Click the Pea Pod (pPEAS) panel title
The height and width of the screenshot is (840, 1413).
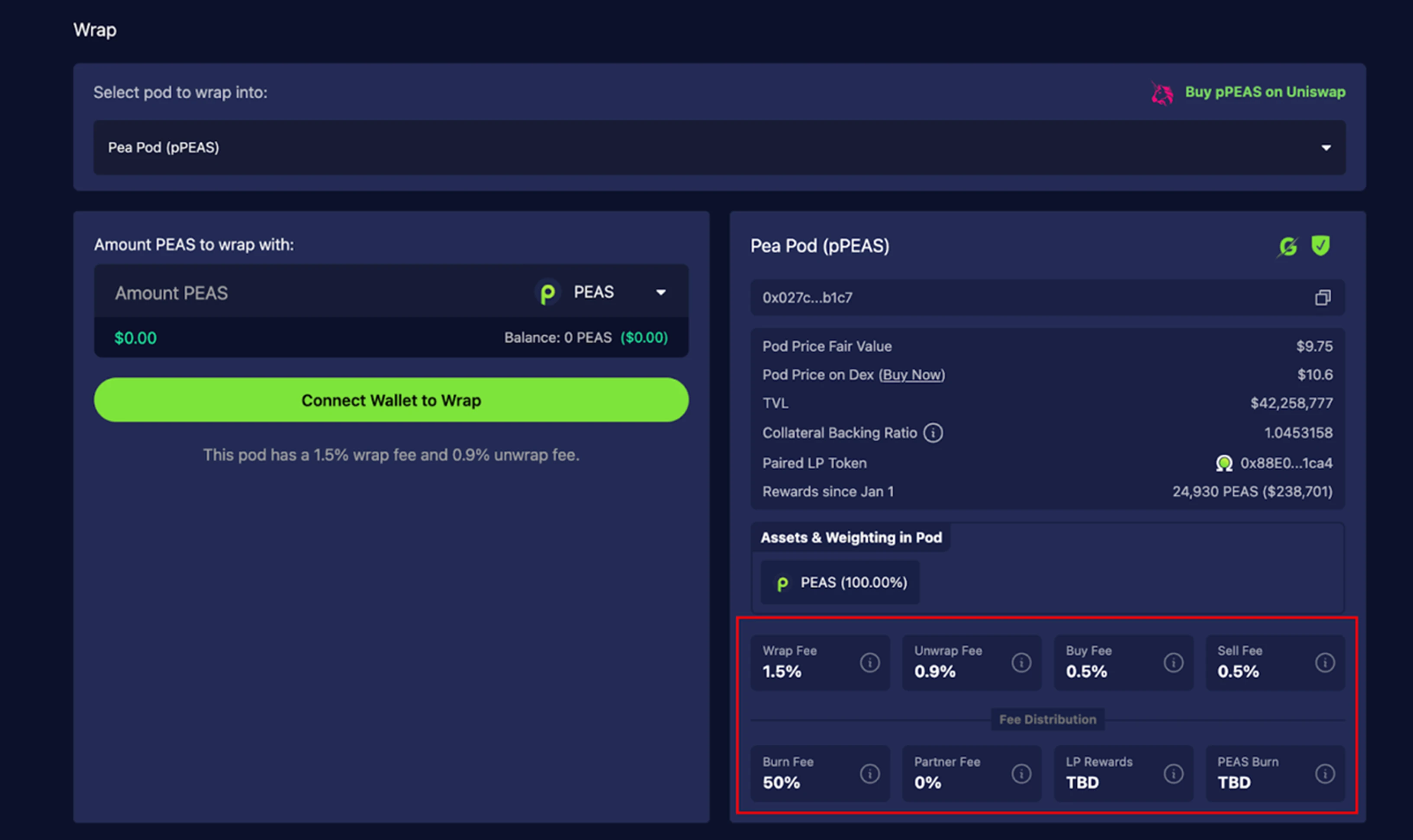click(x=820, y=246)
